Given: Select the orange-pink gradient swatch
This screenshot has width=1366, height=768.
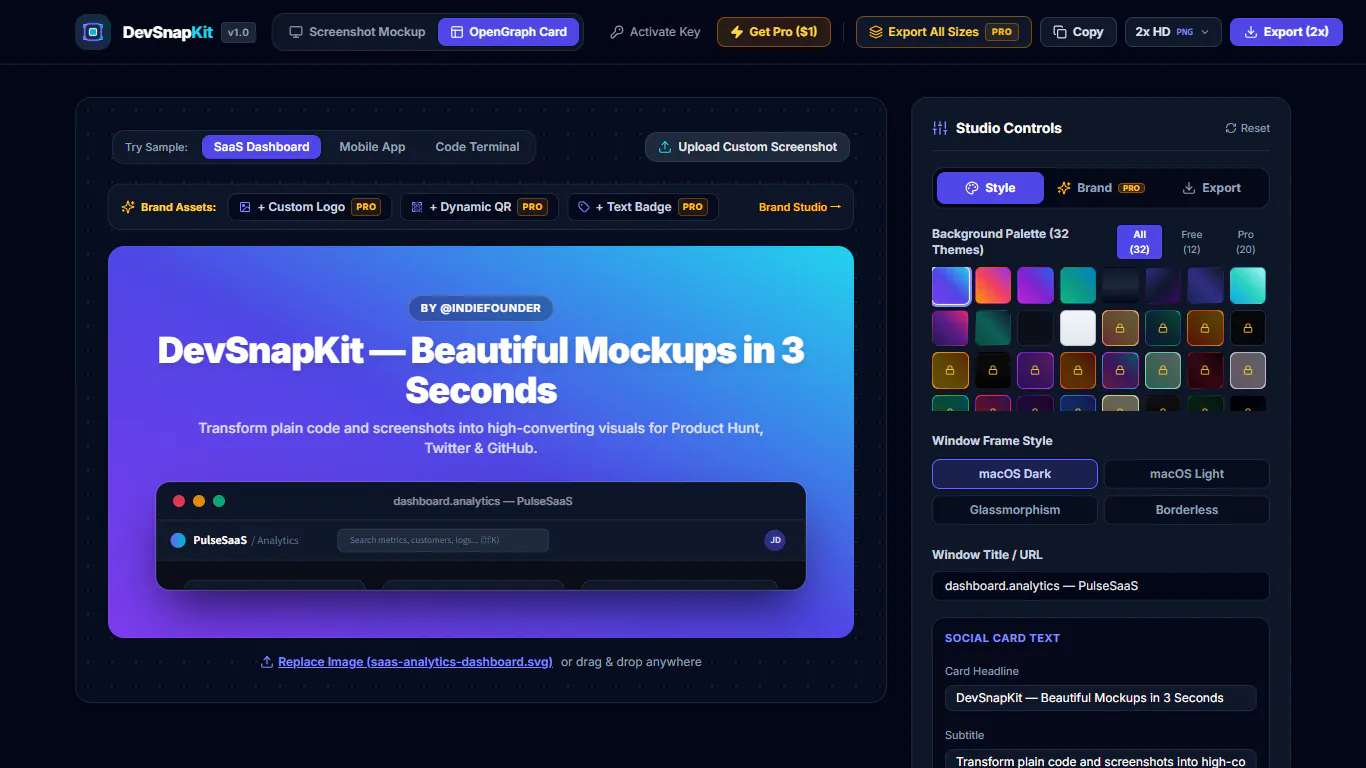Looking at the screenshot, I should (x=993, y=286).
